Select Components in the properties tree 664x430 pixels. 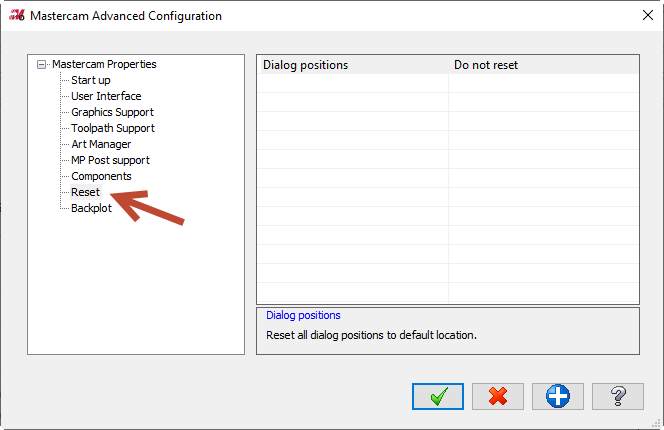coord(101,176)
